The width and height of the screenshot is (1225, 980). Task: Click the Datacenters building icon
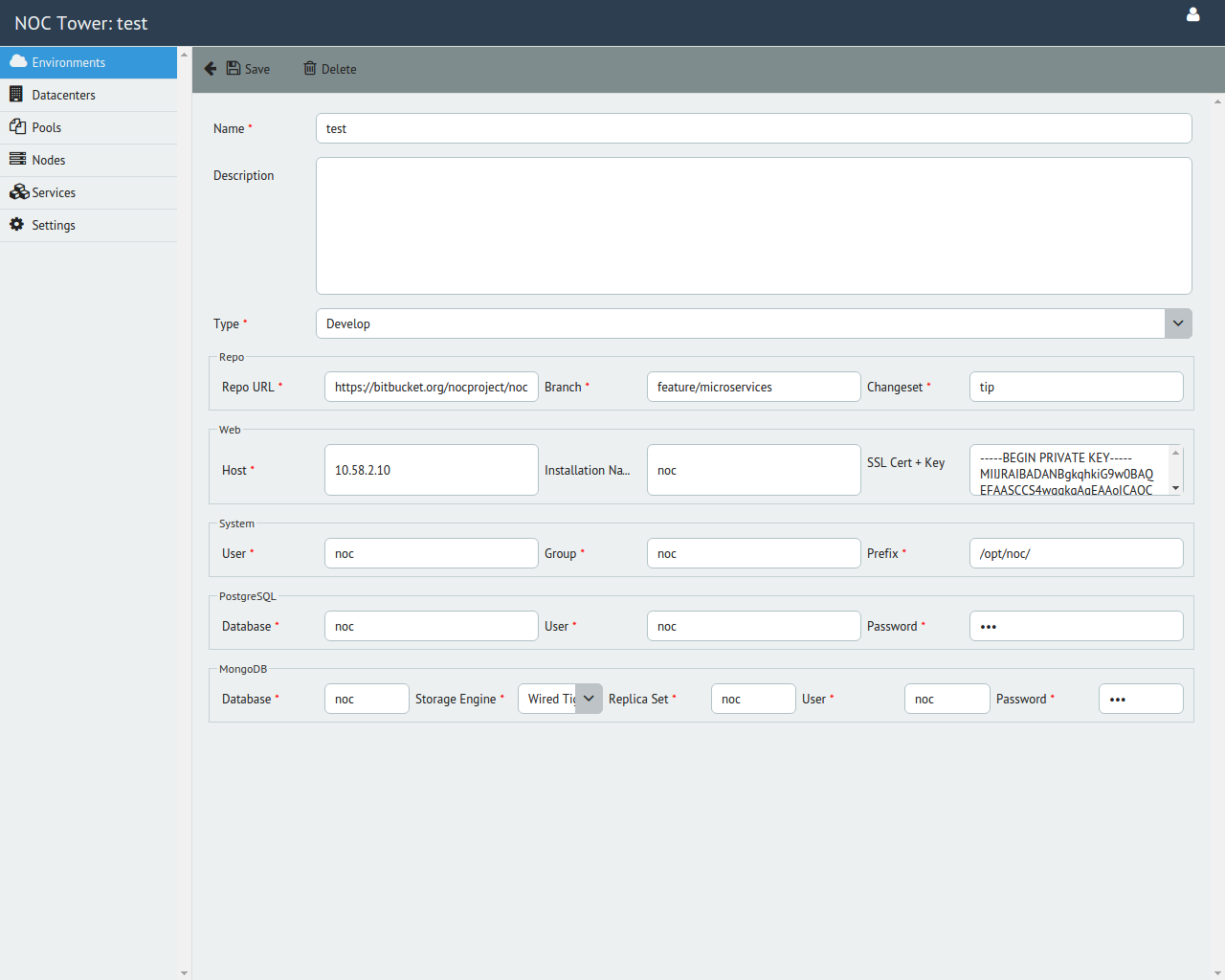click(16, 94)
